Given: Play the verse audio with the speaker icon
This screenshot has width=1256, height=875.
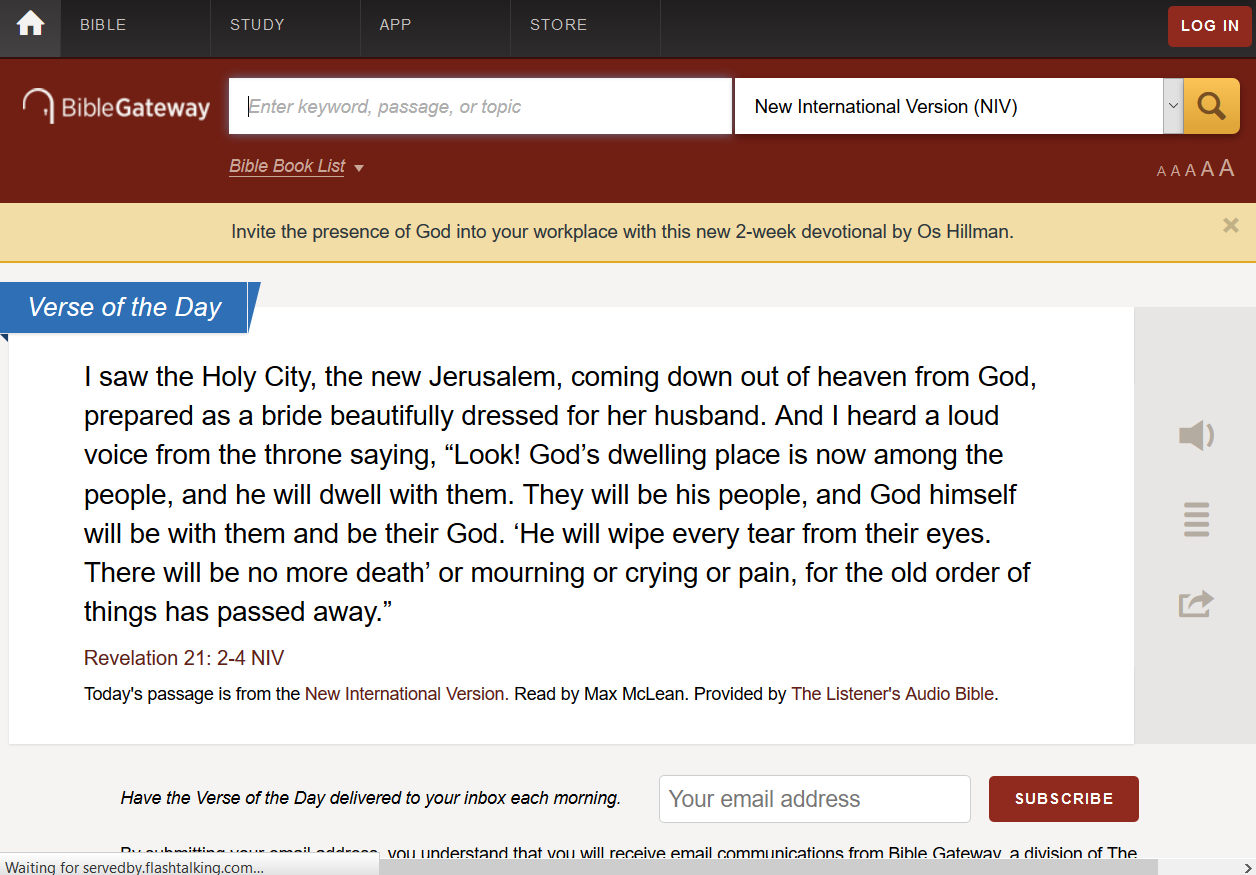Looking at the screenshot, I should click(1195, 435).
